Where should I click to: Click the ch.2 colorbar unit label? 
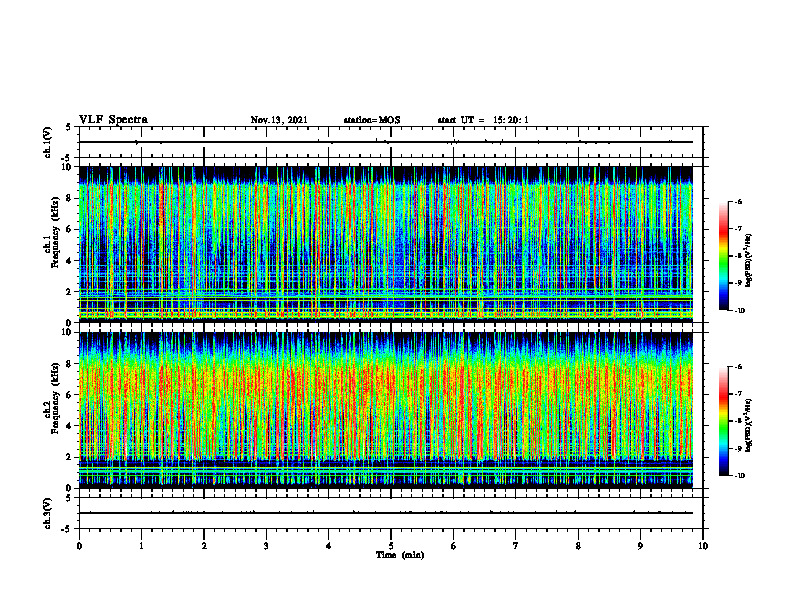tap(749, 425)
